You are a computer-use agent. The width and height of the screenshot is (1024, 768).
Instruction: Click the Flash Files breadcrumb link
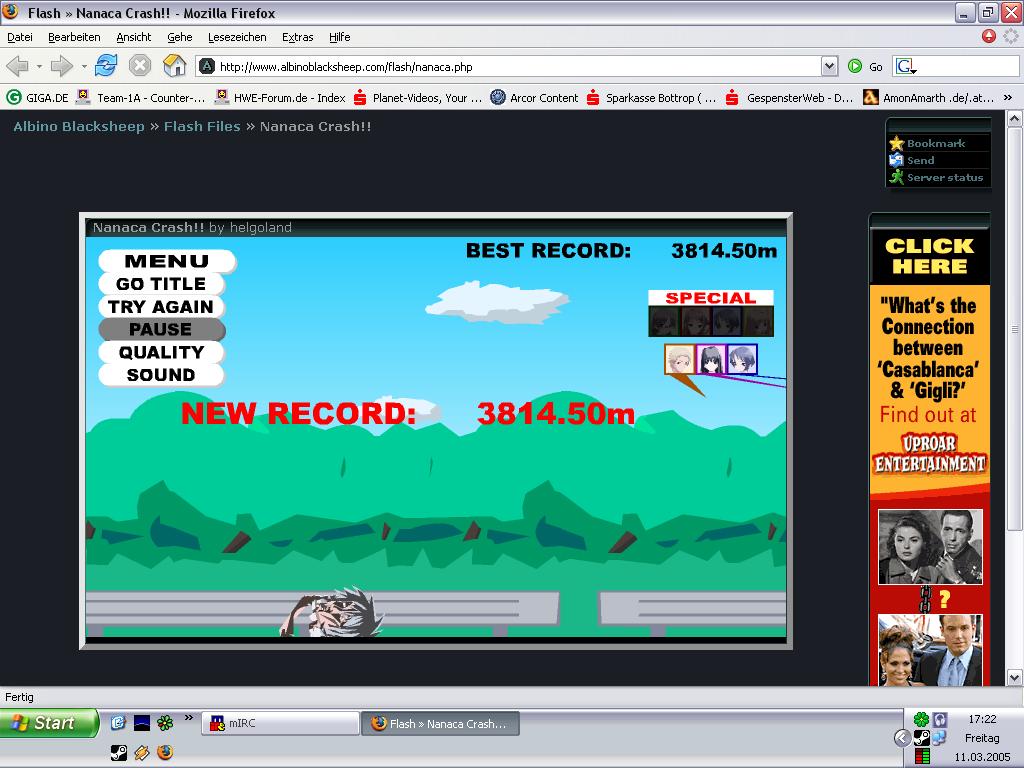pos(202,127)
